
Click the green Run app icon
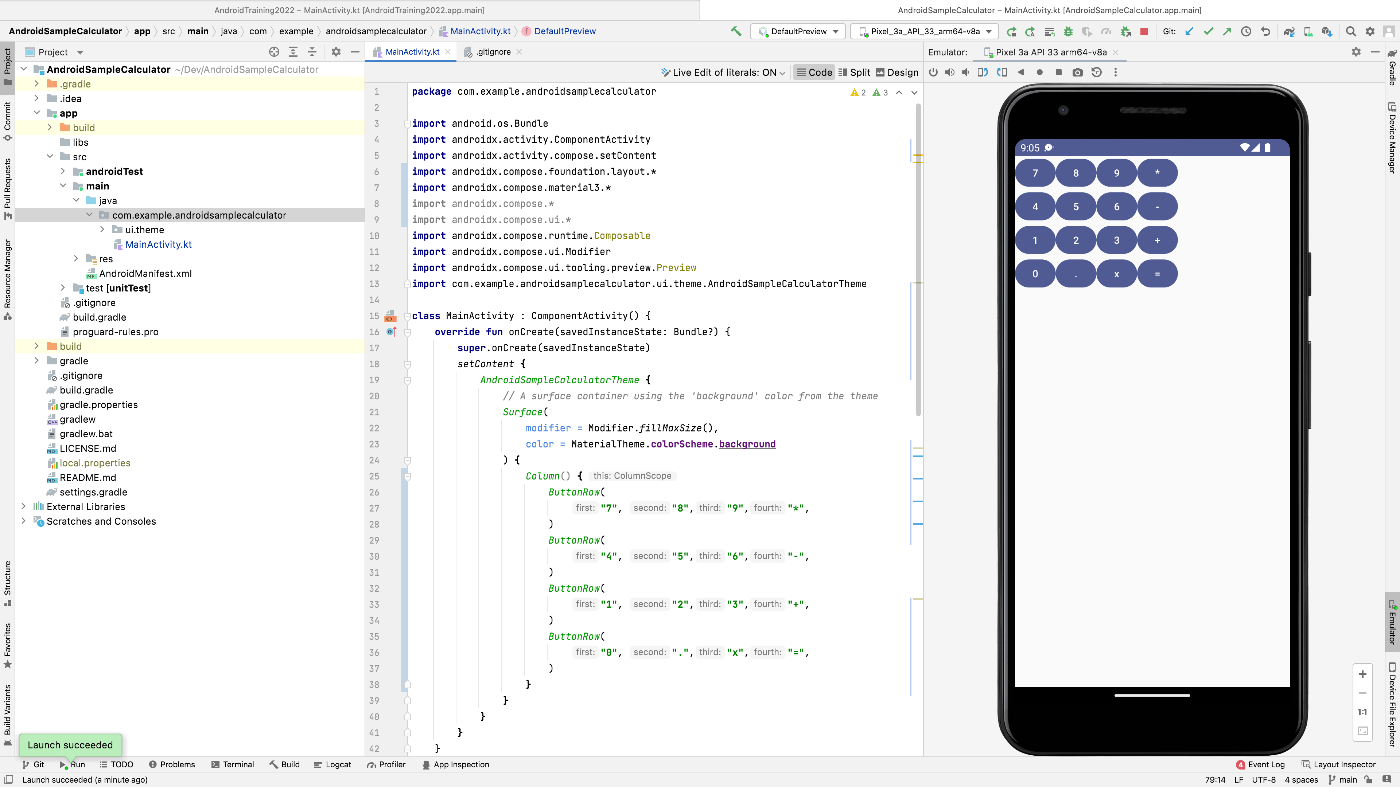click(1012, 31)
